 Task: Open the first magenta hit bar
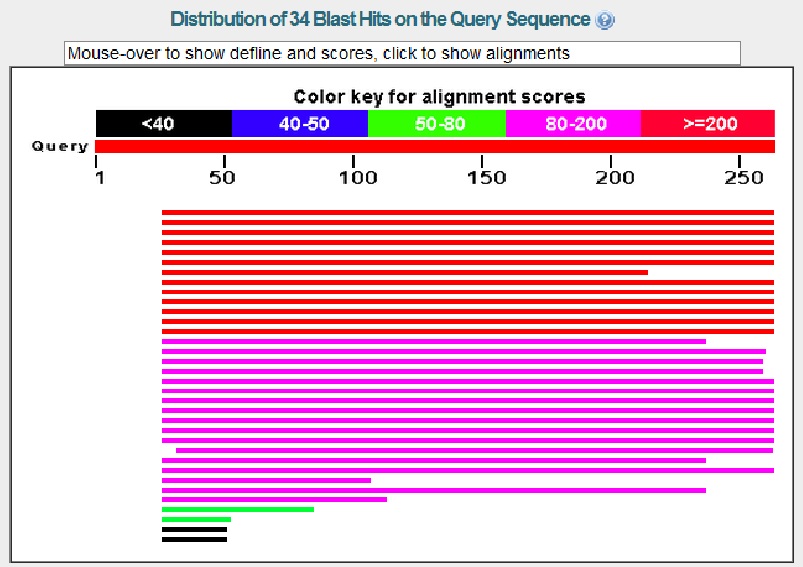coord(433,341)
